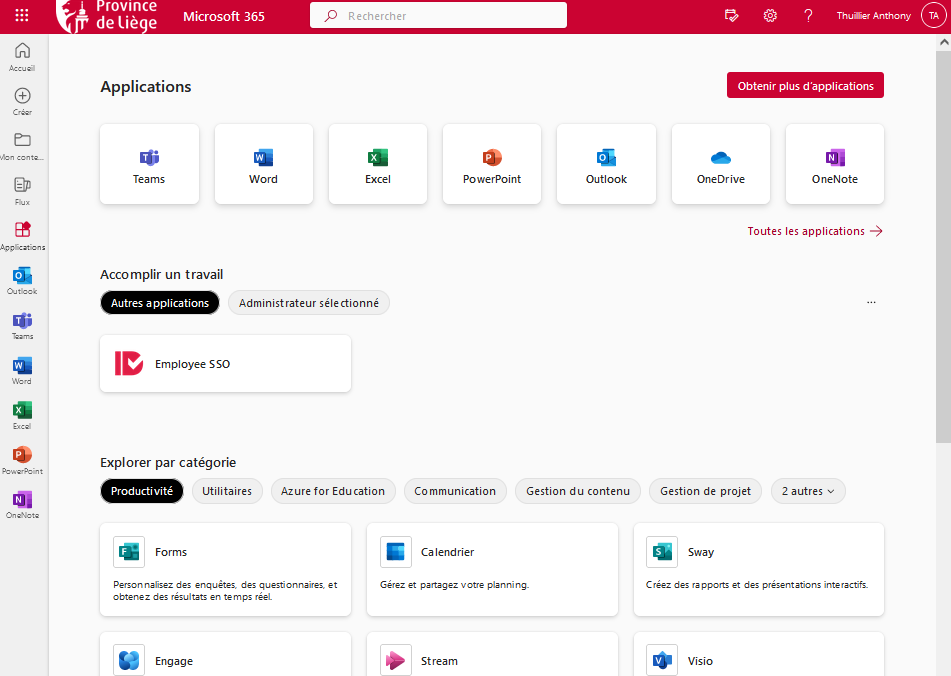This screenshot has height=676, width=951.
Task: Open Créer in the left sidebar
Action: [x=22, y=102]
